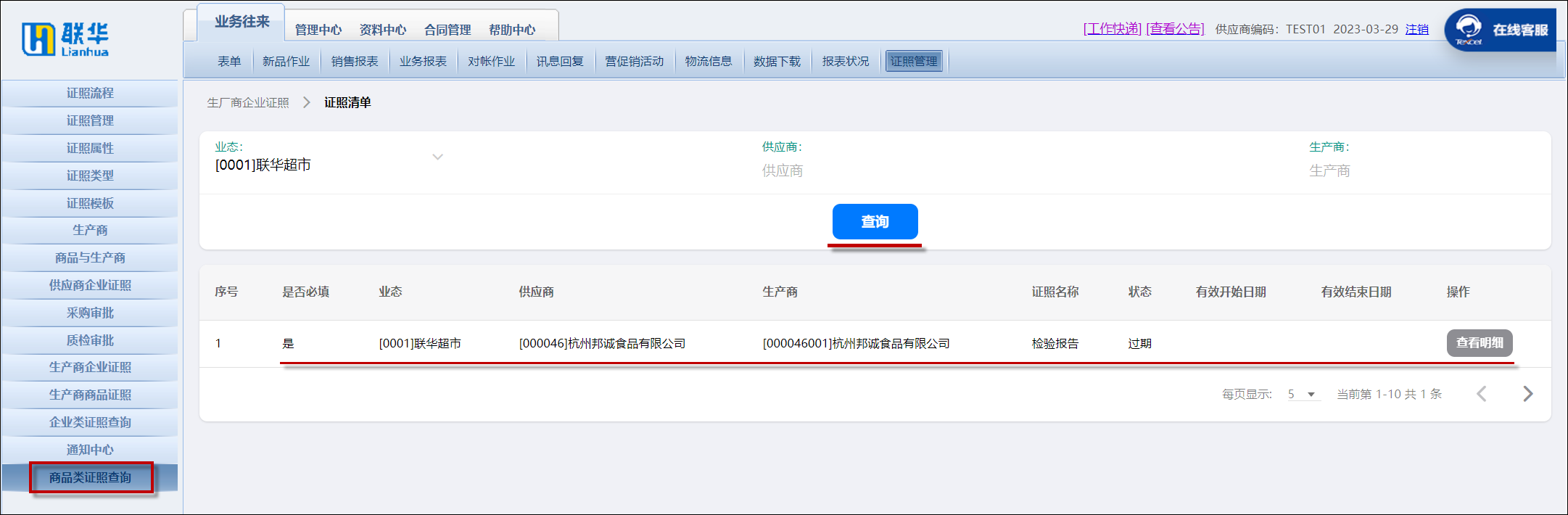
Task: Open the 物流信息 submenu
Action: pyautogui.click(x=709, y=62)
